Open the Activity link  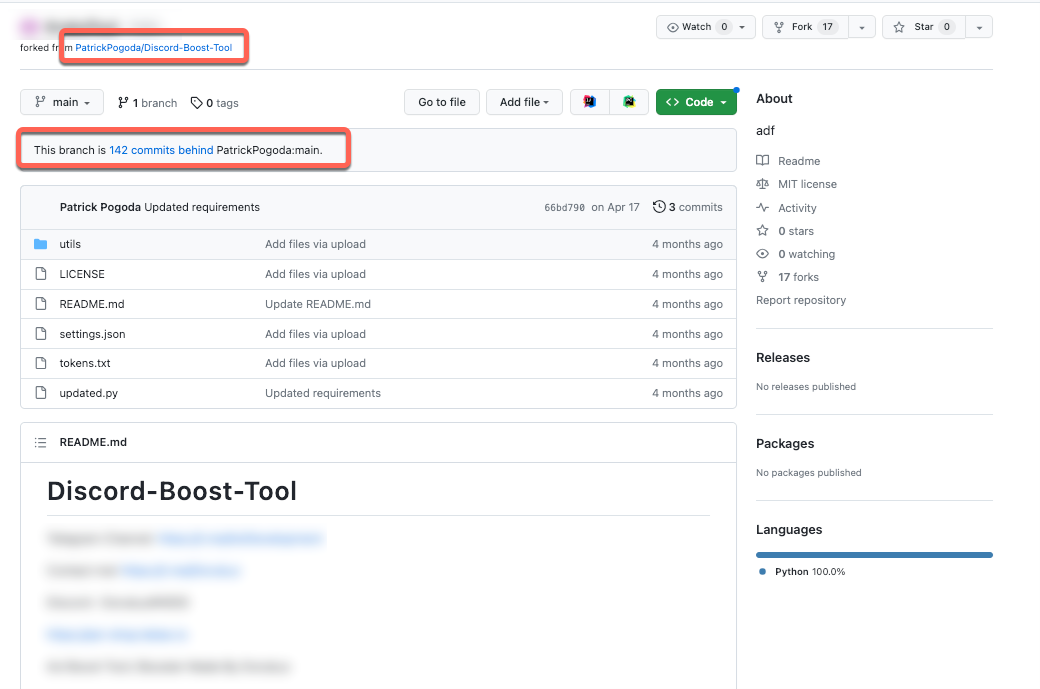tap(797, 208)
